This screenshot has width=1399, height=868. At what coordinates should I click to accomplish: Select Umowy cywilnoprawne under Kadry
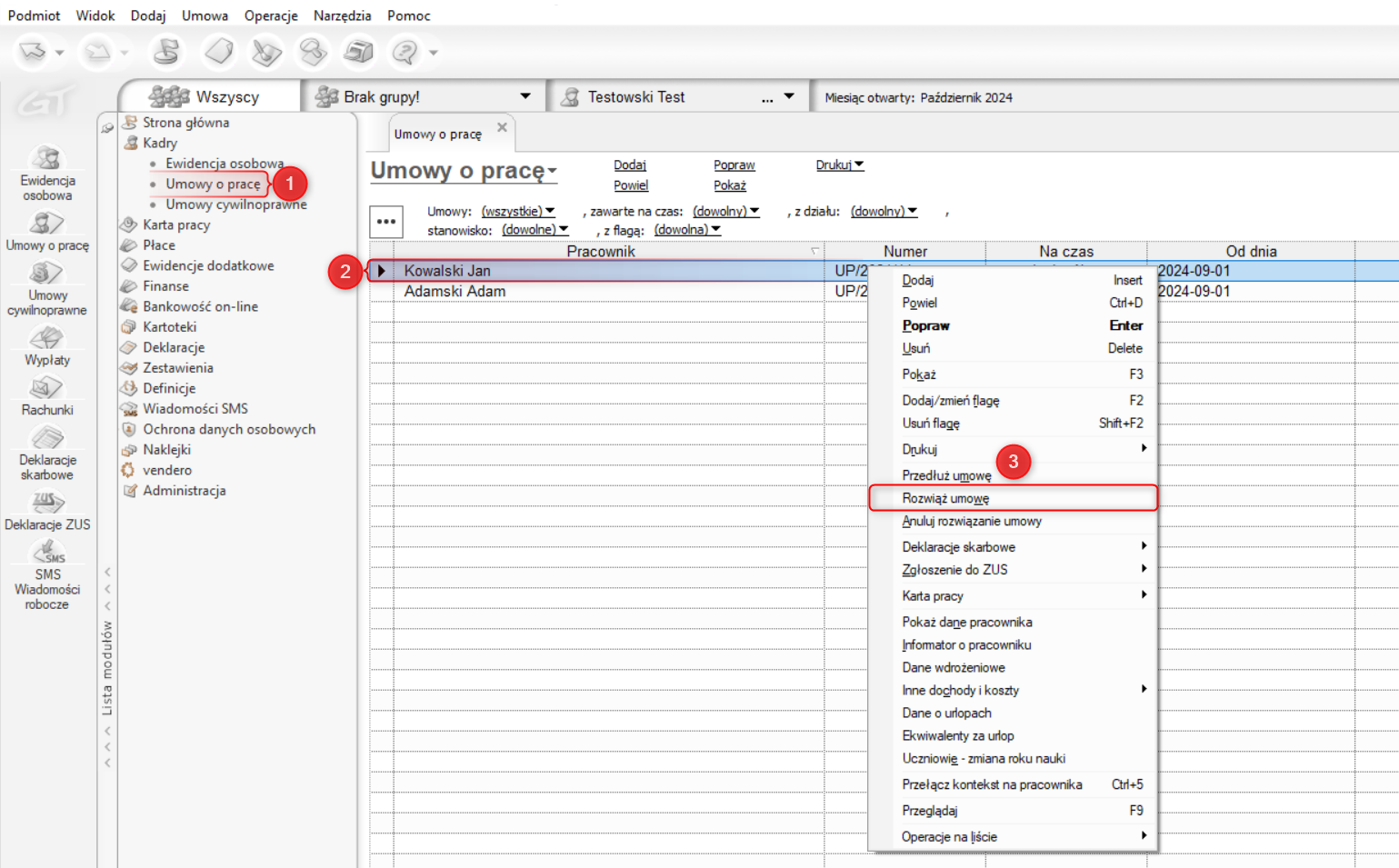point(236,205)
